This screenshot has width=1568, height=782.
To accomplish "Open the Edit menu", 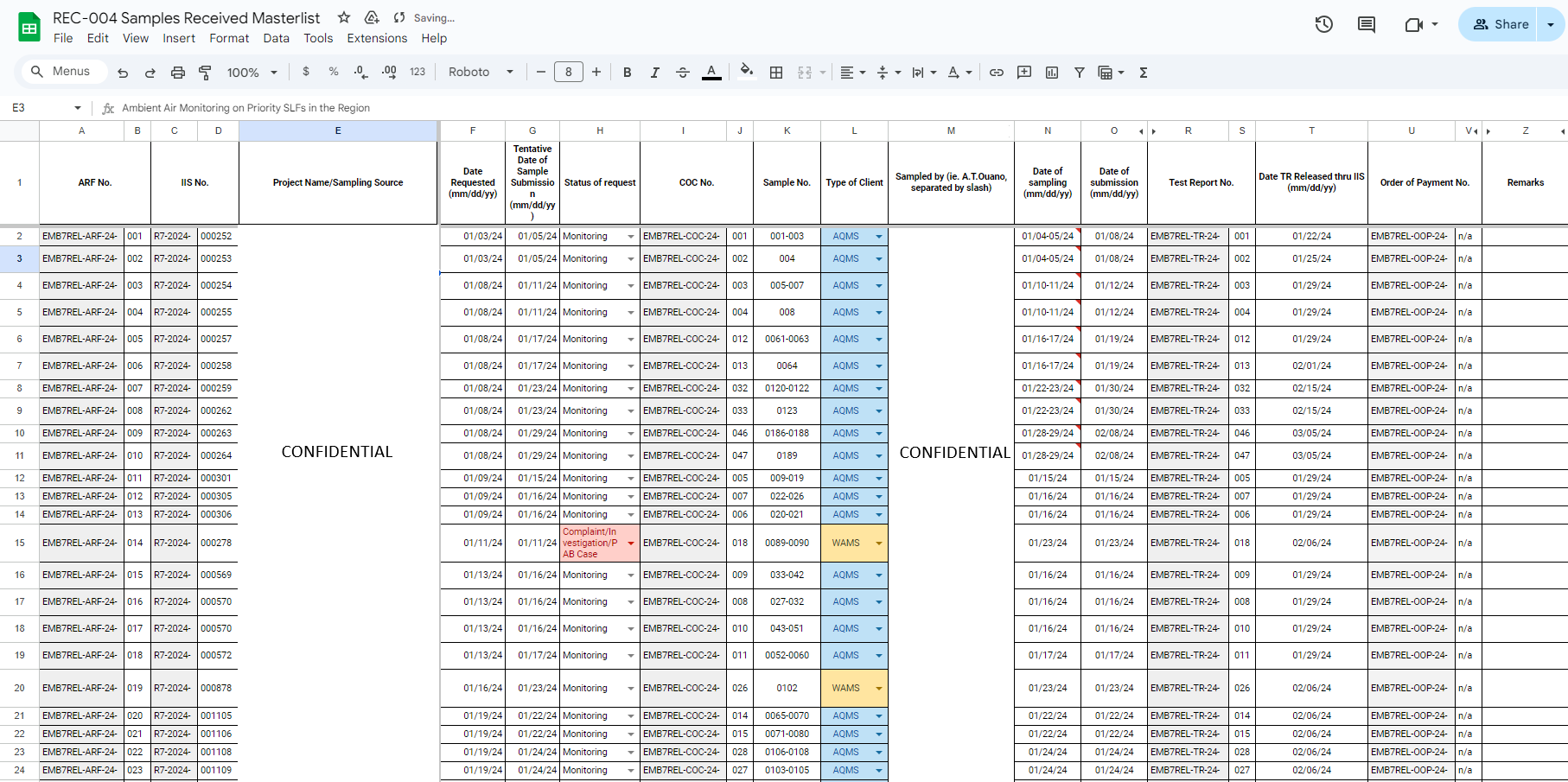I will 98,38.
